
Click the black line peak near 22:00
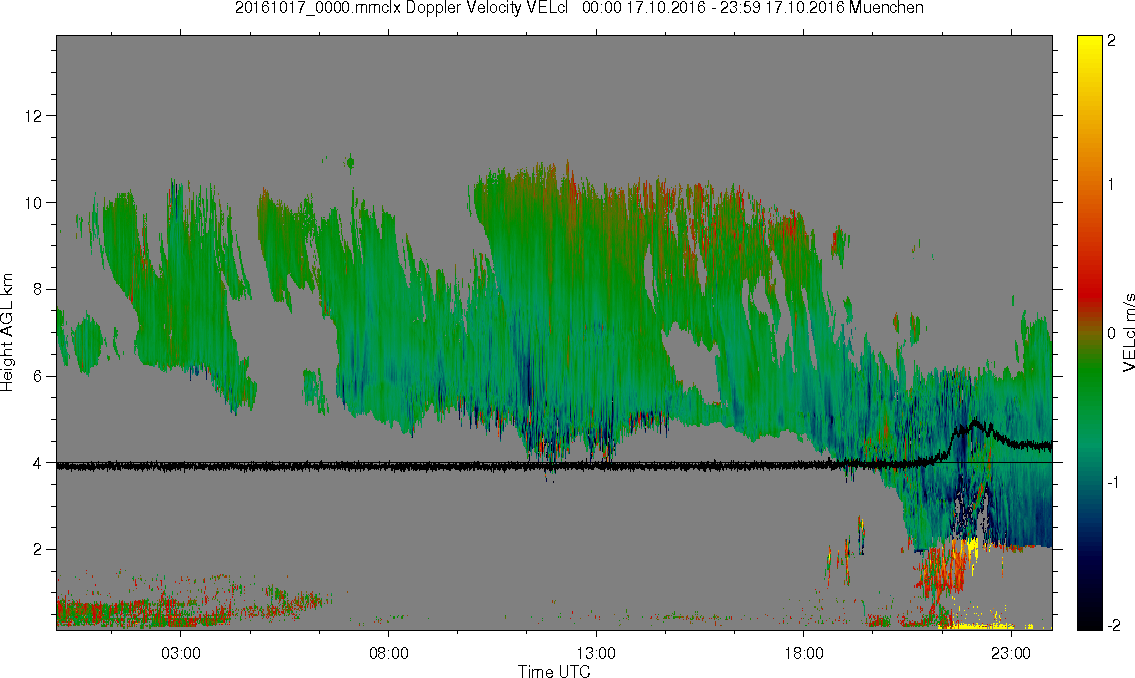[x=974, y=423]
